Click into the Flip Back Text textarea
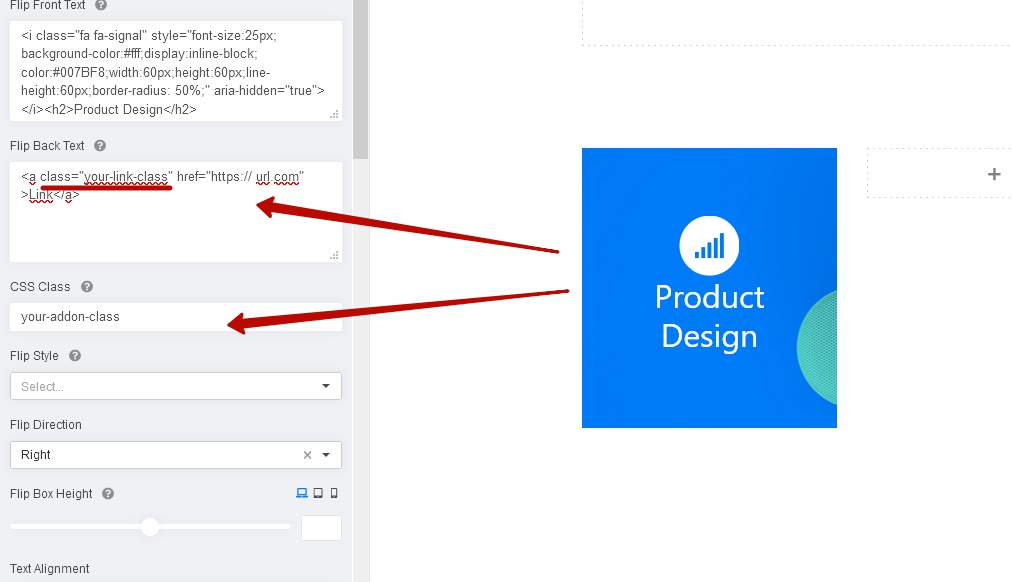This screenshot has height=582, width=1012. 175,225
